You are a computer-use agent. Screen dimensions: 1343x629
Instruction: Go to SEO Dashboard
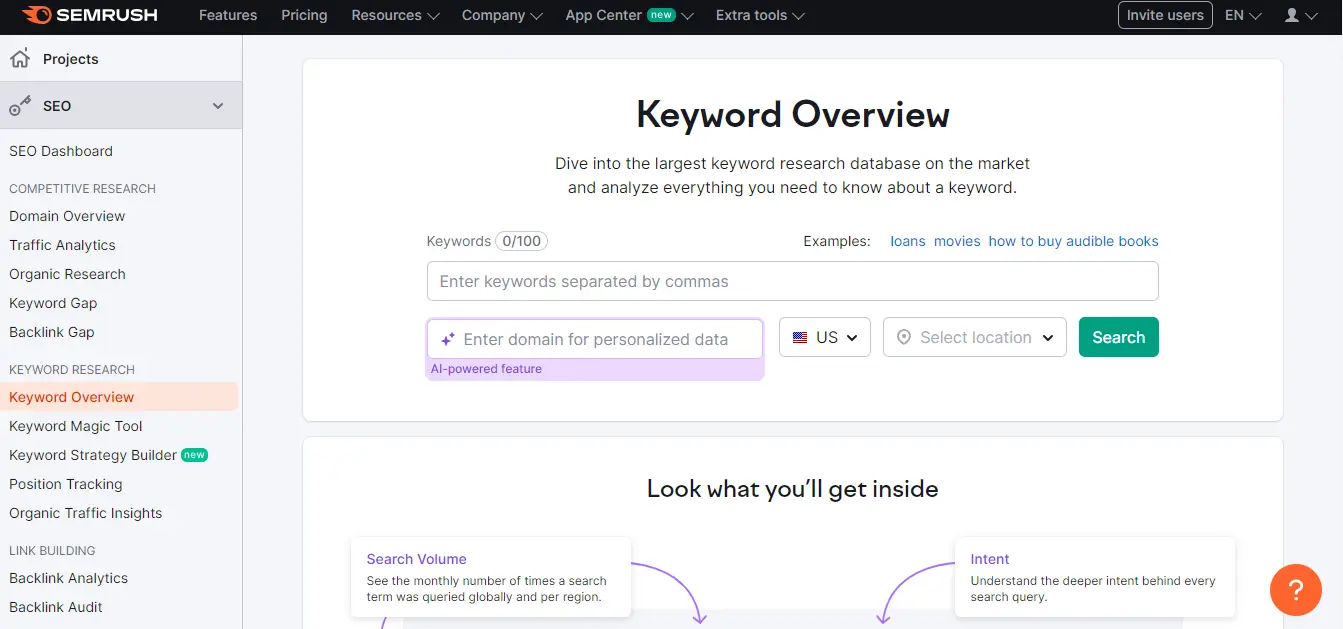(61, 151)
